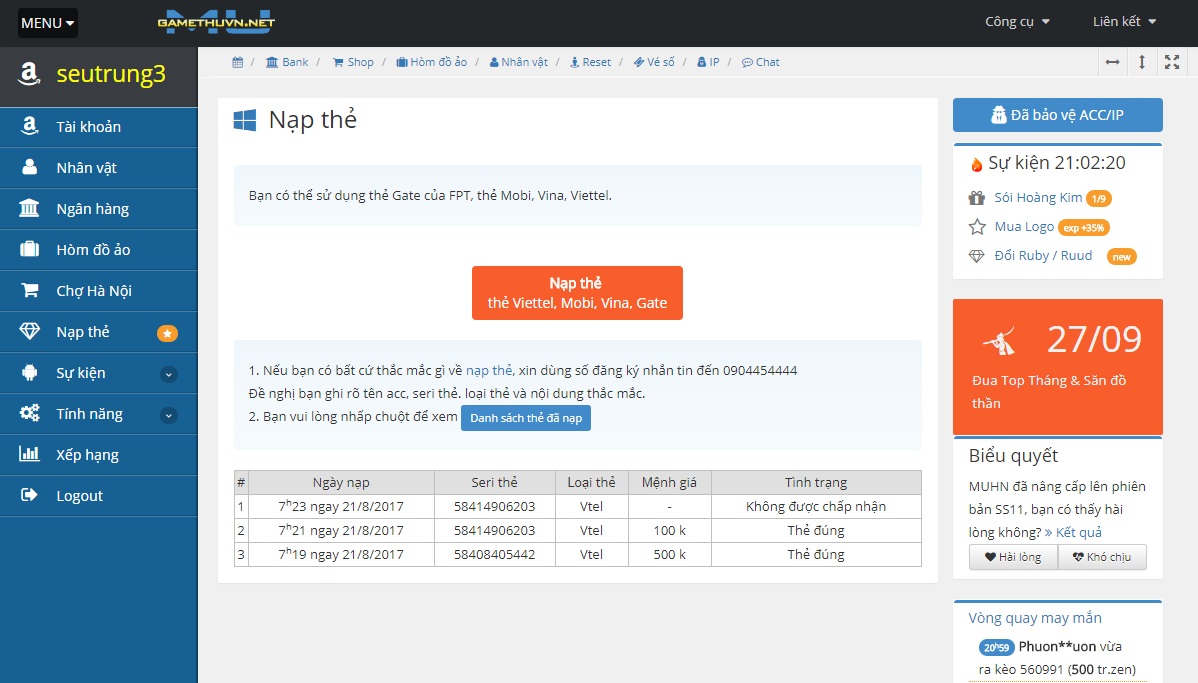Expand the Sự kiện sidebar submenu

coord(169,374)
